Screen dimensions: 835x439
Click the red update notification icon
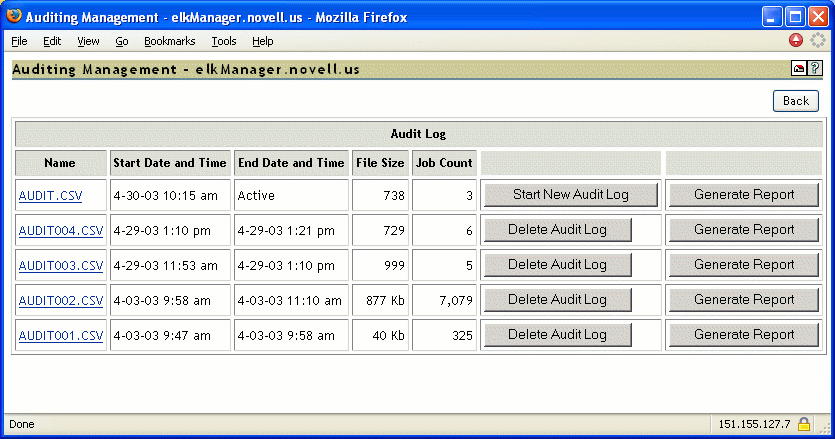point(796,41)
